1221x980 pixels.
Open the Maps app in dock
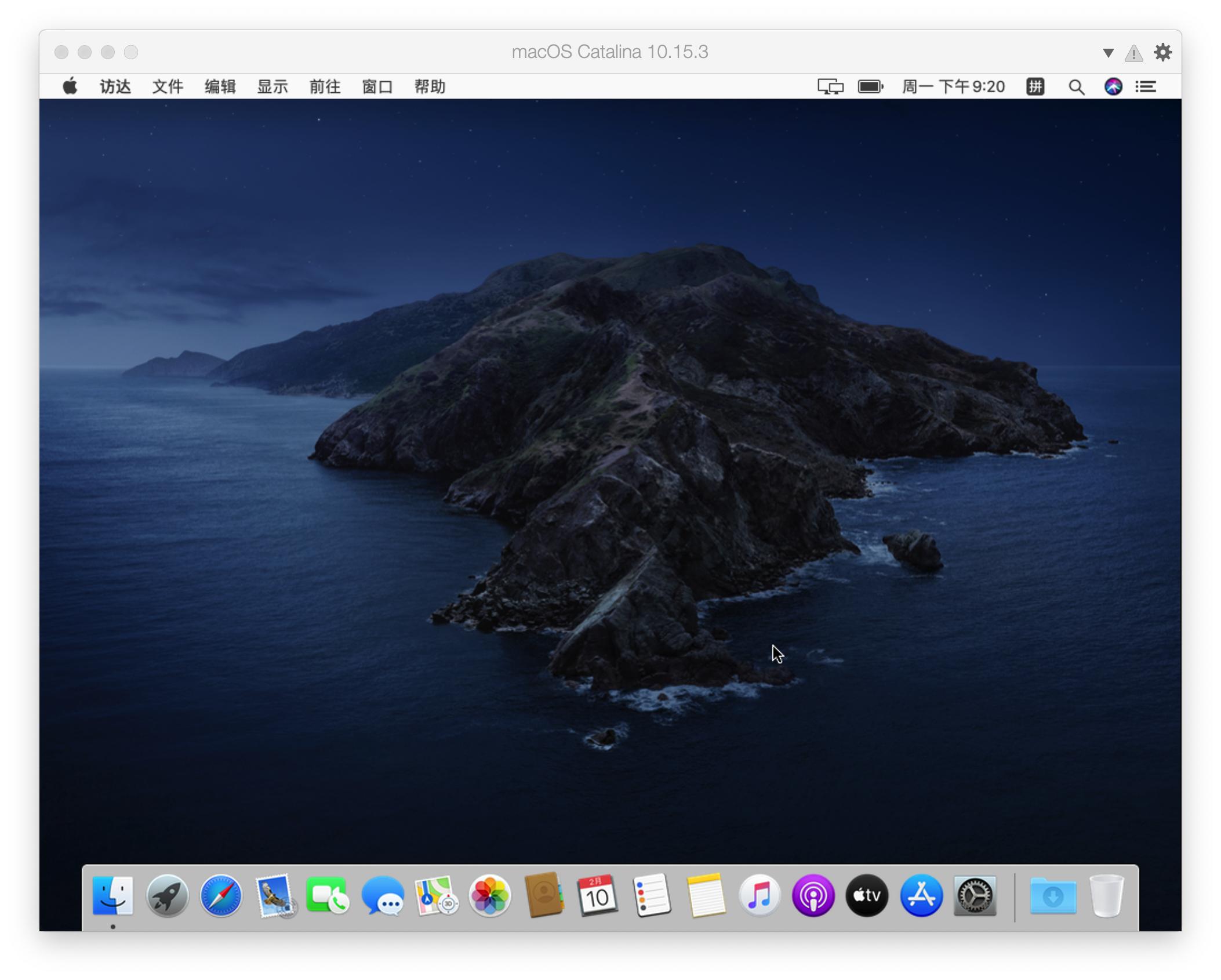coord(436,896)
